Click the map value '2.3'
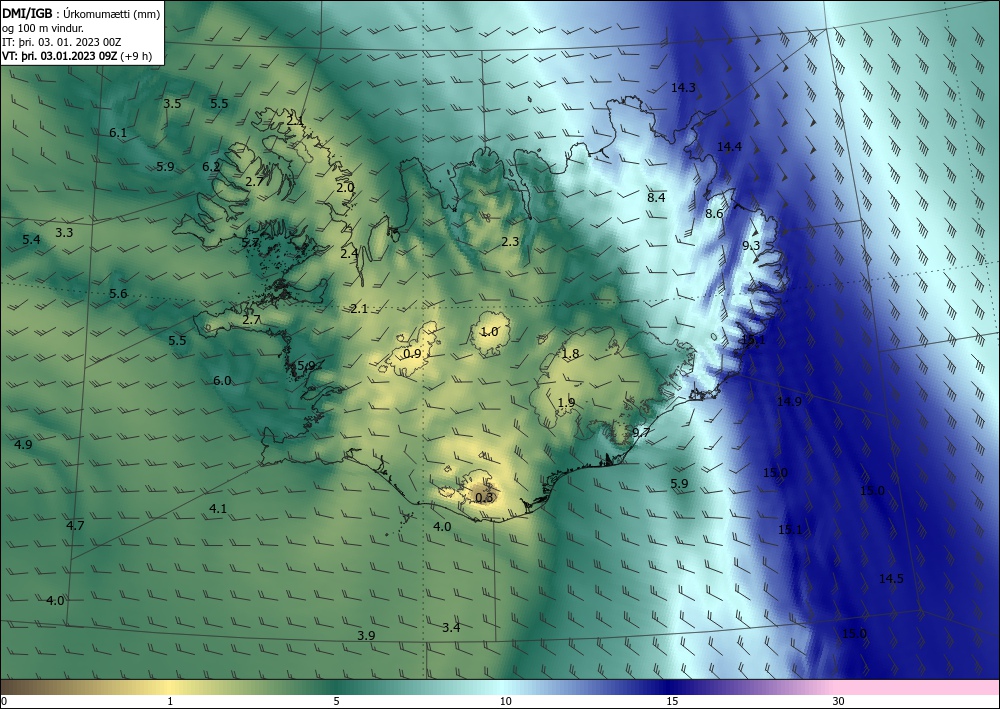This screenshot has height=709, width=1000. tap(510, 242)
